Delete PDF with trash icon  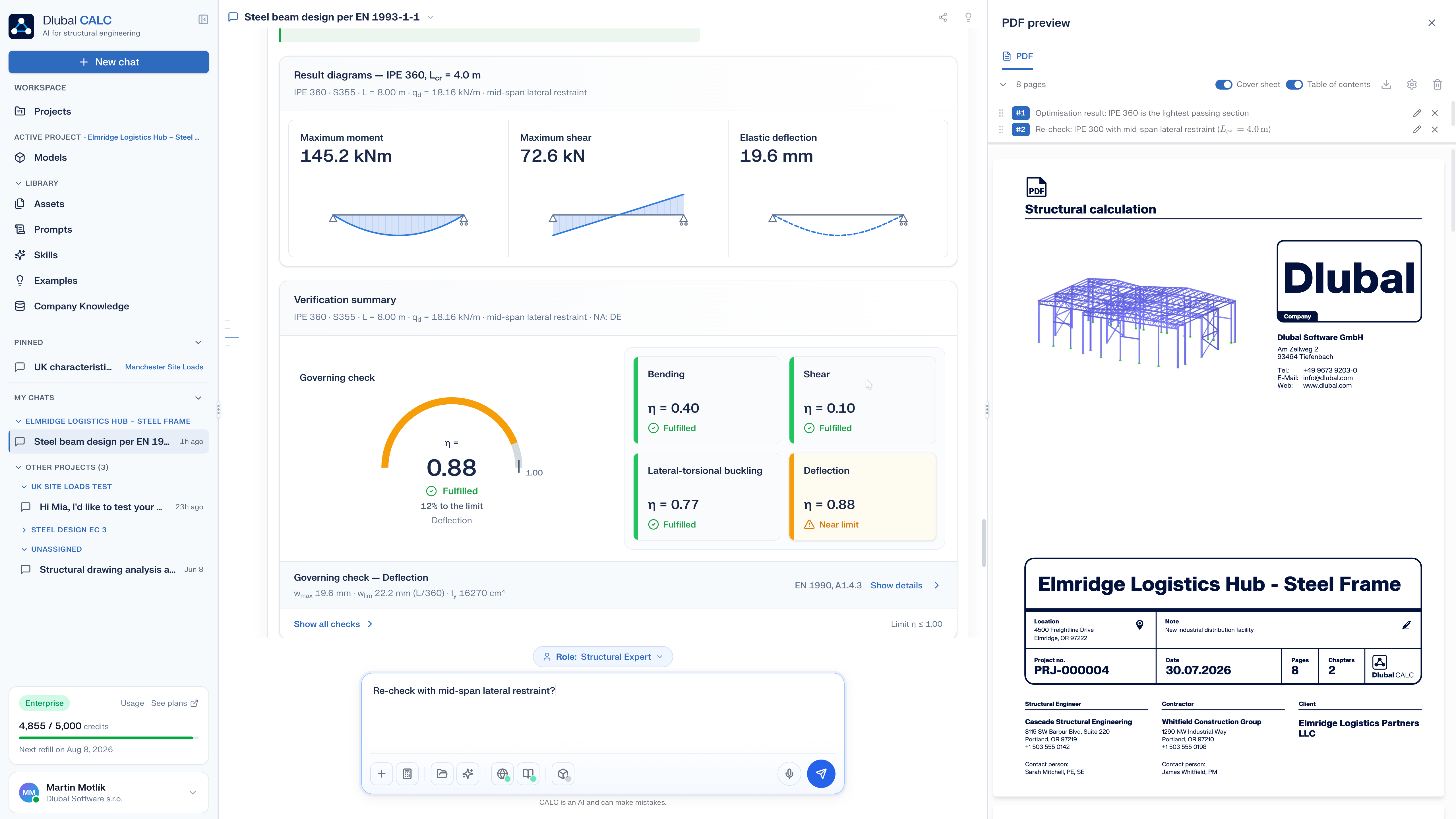[1437, 85]
